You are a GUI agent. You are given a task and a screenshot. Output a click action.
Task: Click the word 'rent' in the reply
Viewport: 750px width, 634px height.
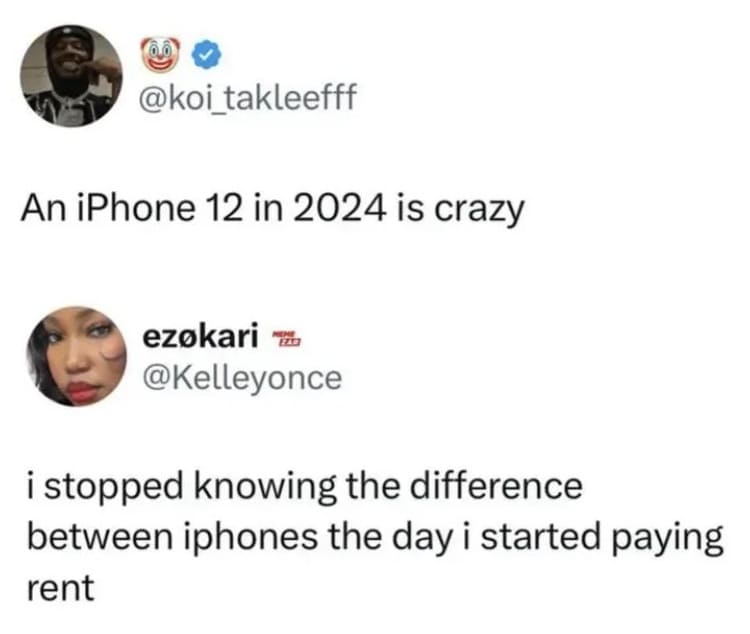point(61,588)
